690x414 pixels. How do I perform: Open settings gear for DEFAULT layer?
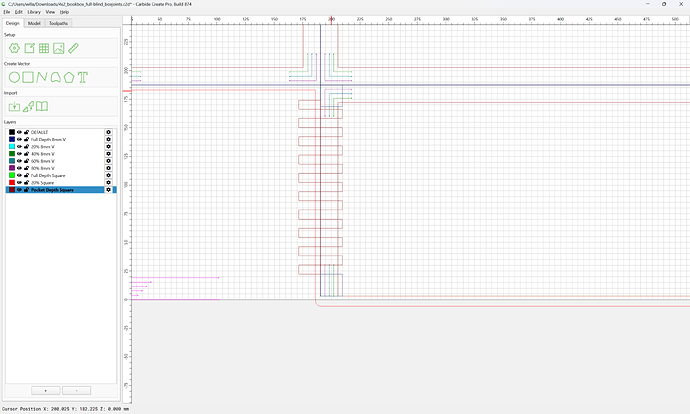coord(108,132)
